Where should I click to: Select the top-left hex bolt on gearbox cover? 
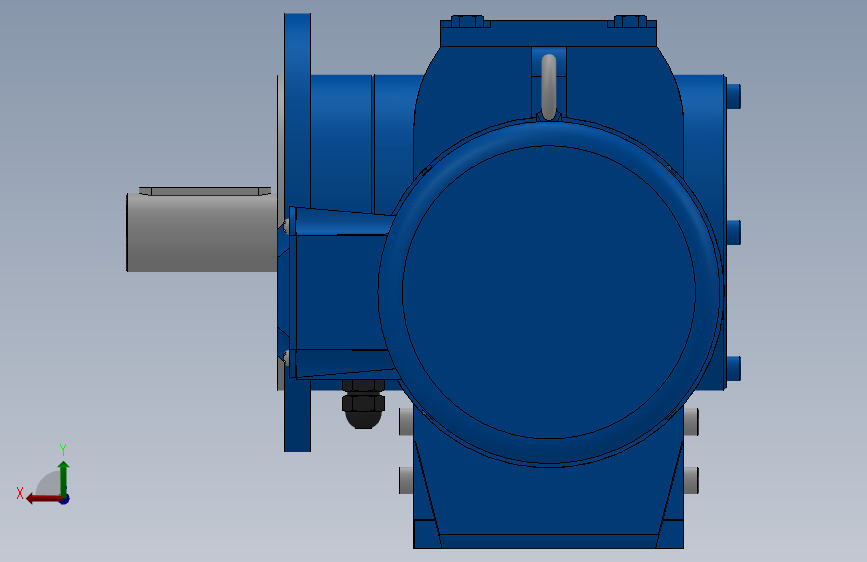(x=467, y=21)
